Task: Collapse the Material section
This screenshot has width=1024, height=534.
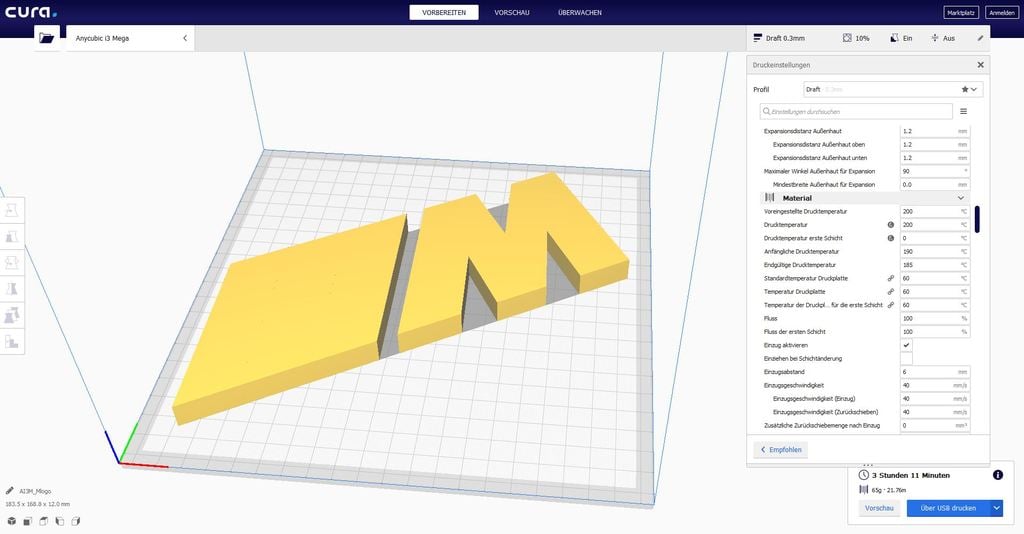Action: click(x=960, y=198)
